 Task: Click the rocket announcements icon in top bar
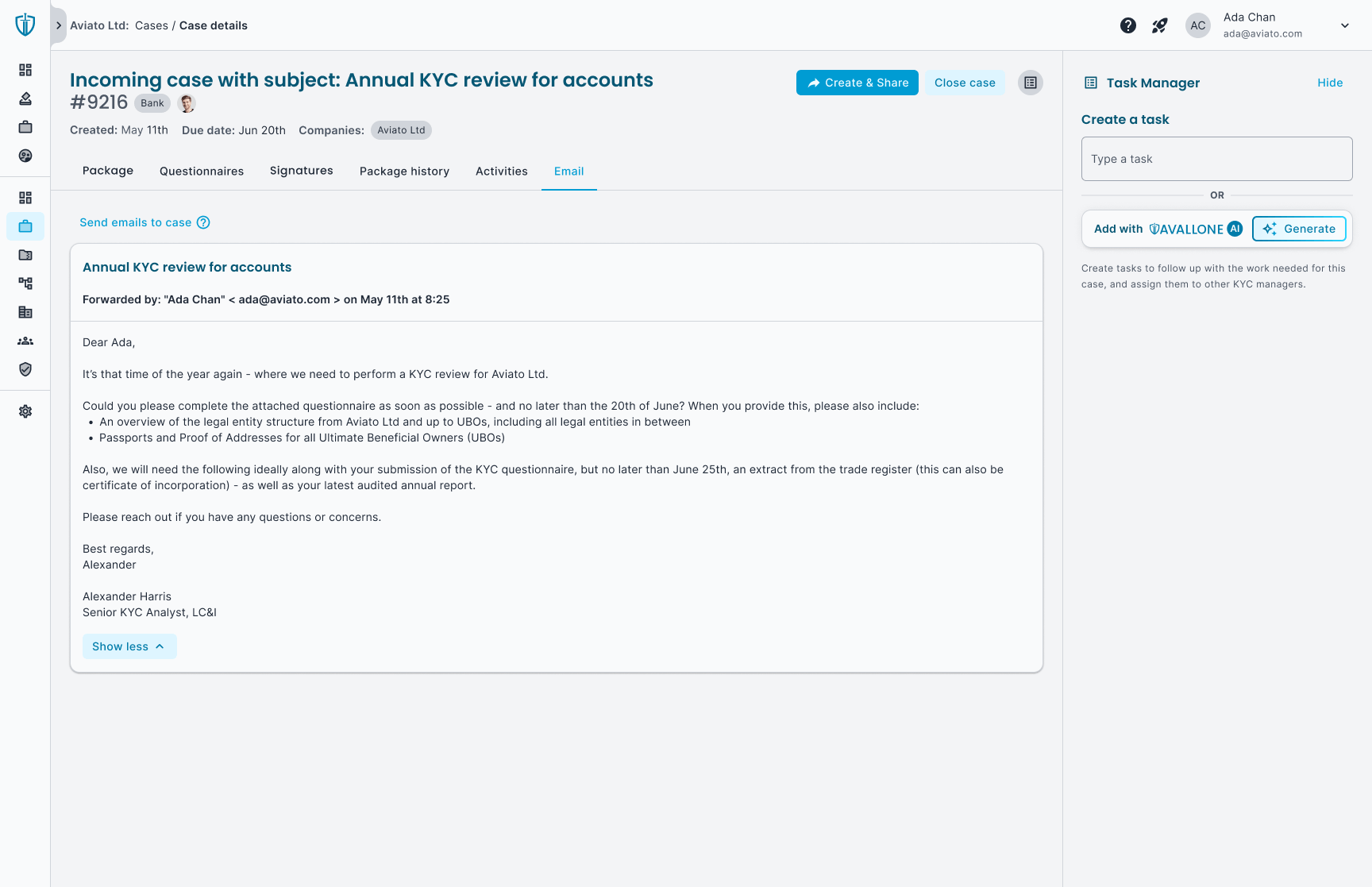(x=1159, y=25)
